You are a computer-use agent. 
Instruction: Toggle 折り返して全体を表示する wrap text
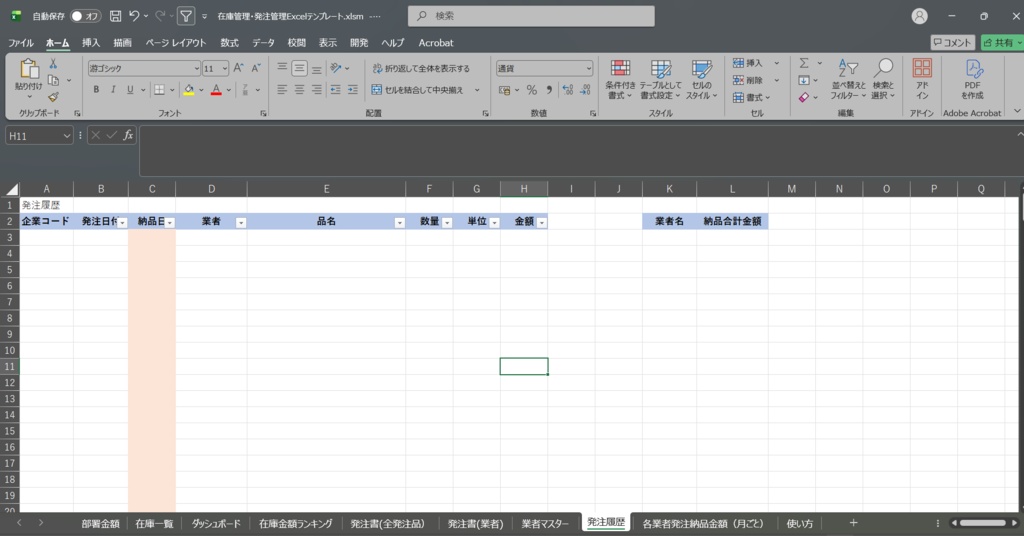click(x=421, y=68)
